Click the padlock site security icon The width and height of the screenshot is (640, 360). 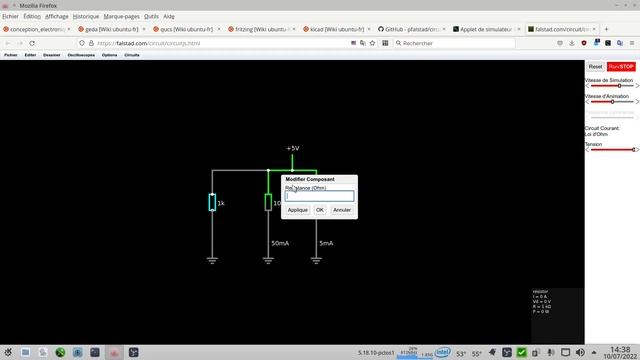point(91,43)
